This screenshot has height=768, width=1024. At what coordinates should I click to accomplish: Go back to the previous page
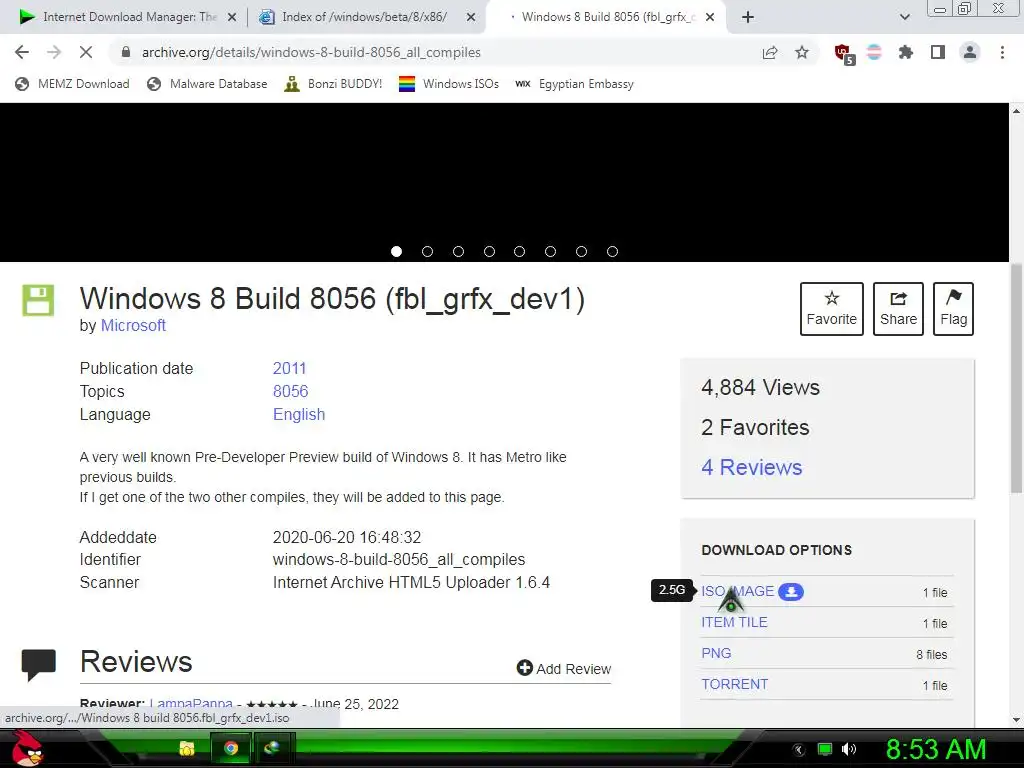pyautogui.click(x=22, y=52)
